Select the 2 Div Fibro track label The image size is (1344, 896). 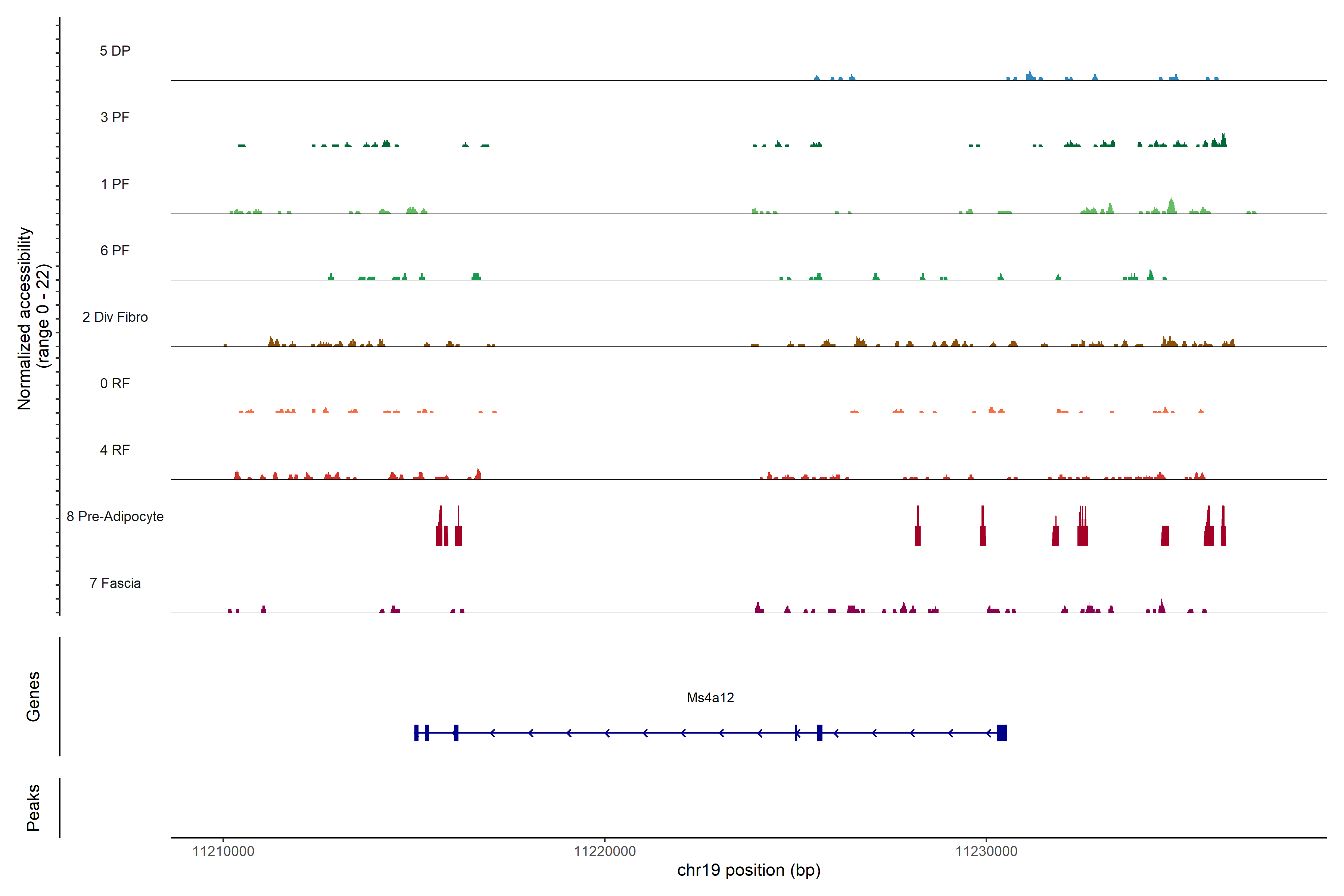coord(115,317)
